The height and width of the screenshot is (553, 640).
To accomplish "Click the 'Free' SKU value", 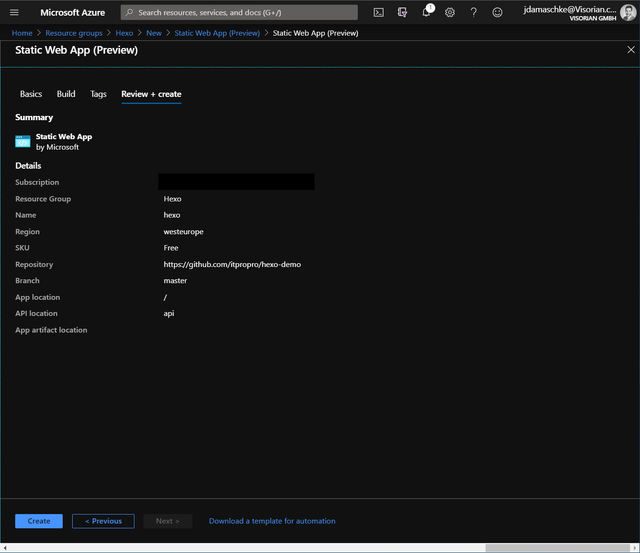I will click(171, 248).
